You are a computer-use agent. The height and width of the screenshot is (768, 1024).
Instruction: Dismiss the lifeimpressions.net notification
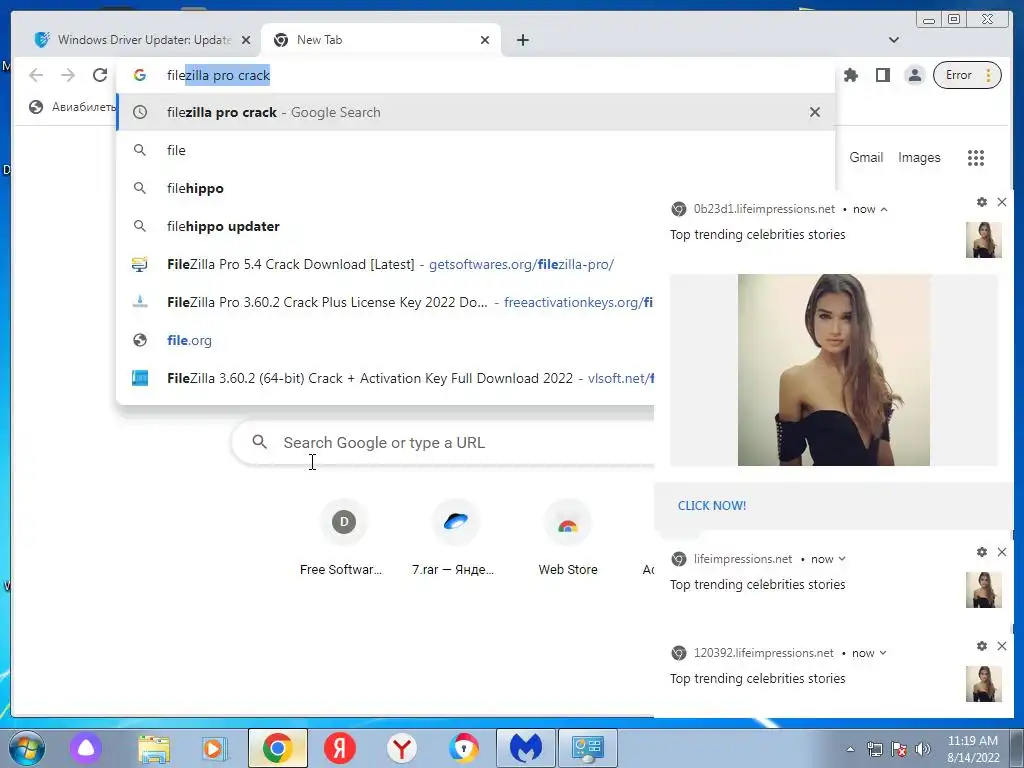[x=1002, y=552]
